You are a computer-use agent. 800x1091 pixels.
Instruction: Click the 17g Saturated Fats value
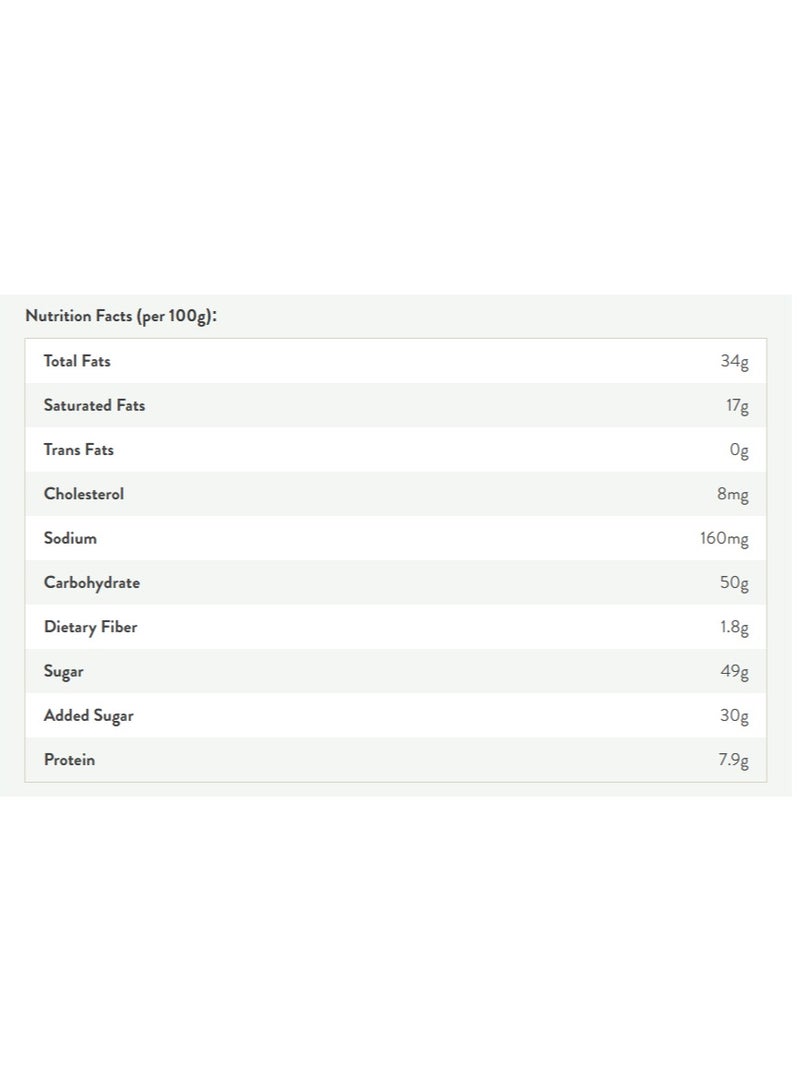(x=737, y=406)
